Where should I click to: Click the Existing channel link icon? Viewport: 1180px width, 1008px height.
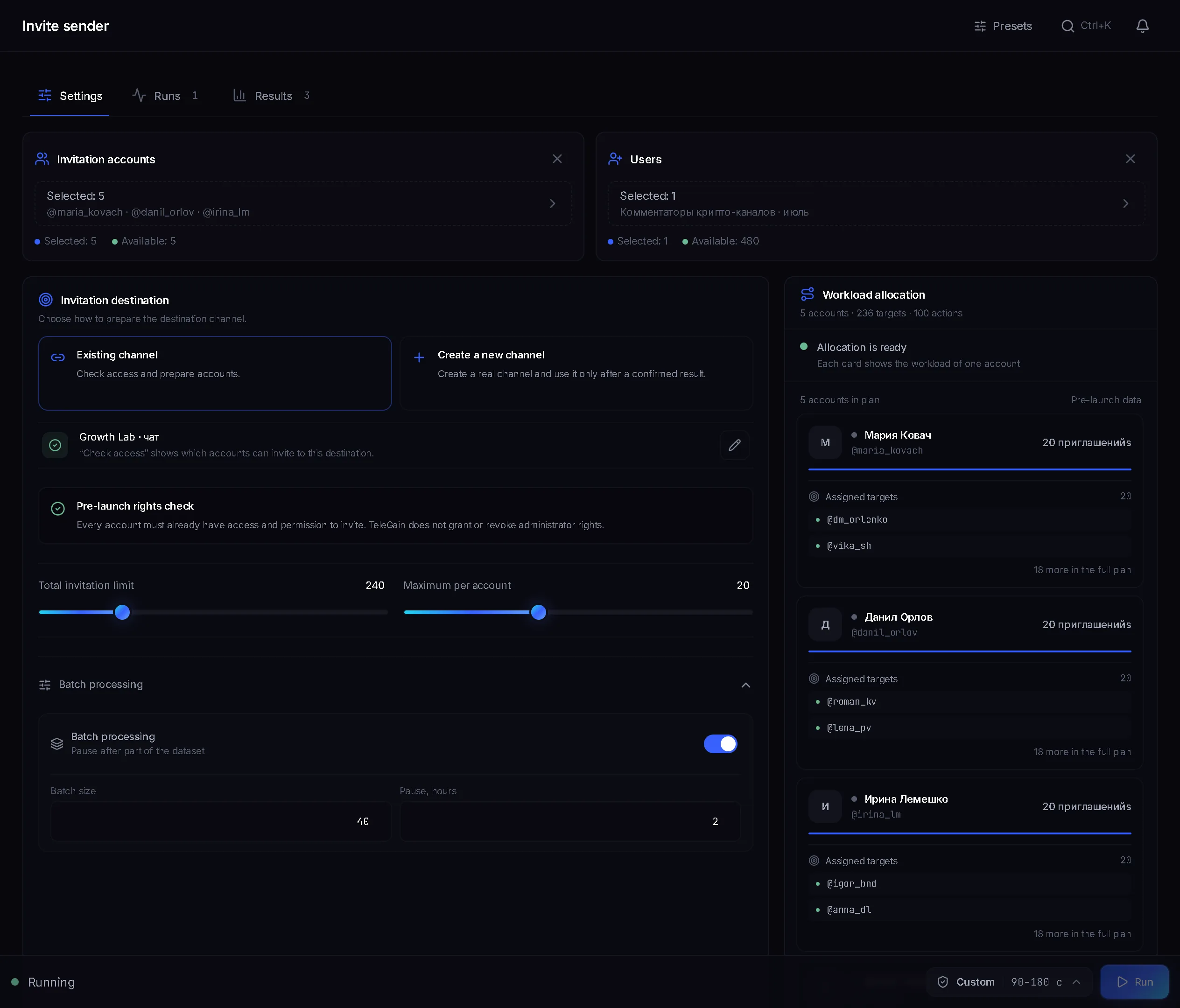coord(58,357)
